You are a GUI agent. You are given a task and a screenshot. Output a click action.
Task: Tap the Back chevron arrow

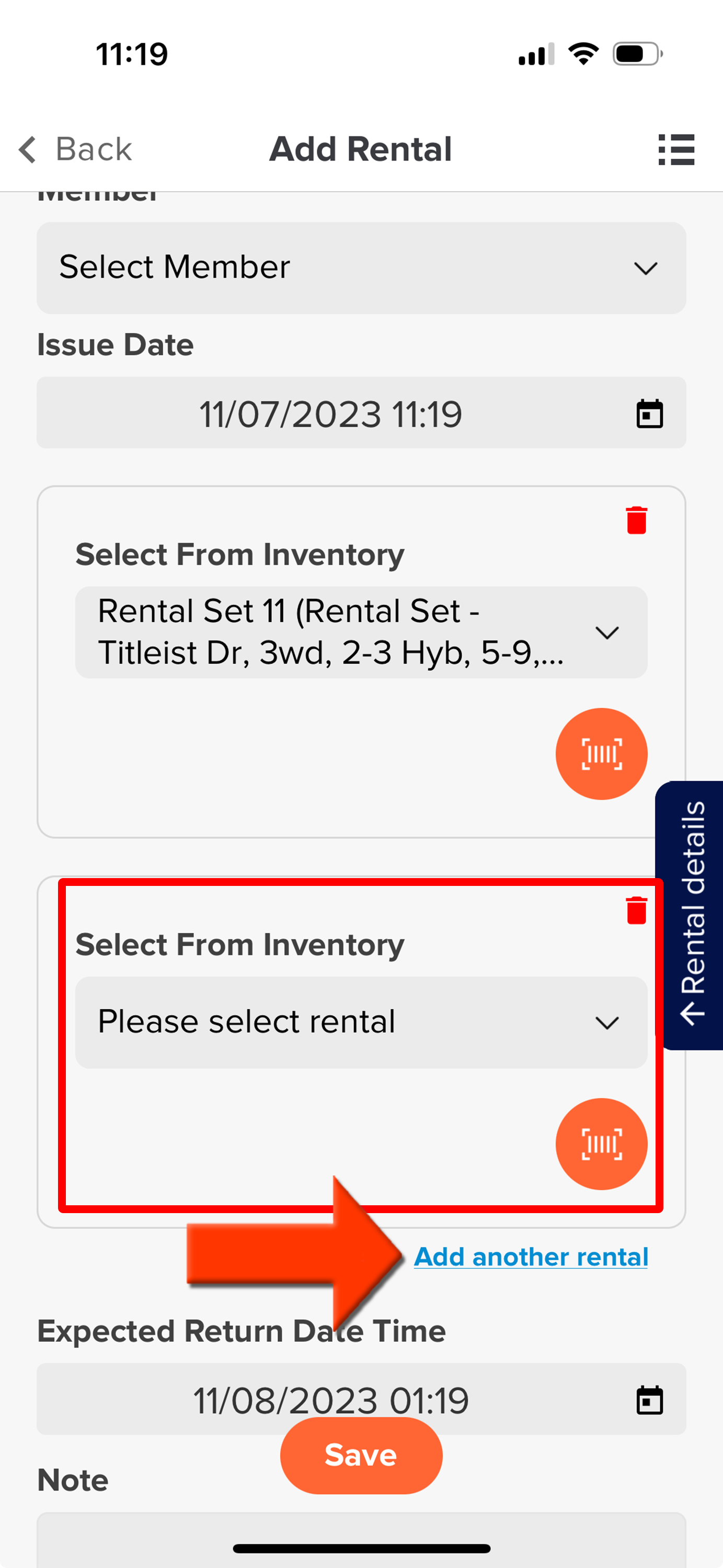27,149
